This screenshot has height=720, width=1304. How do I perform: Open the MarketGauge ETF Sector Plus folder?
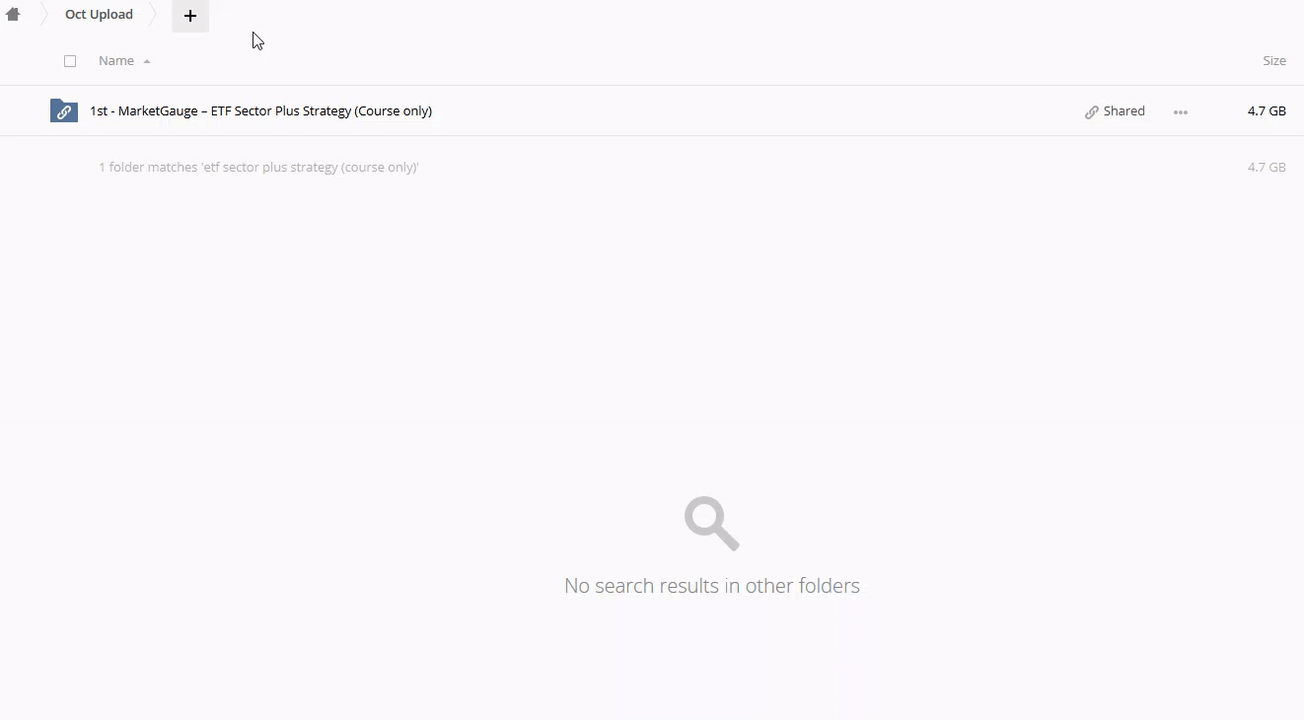[x=261, y=111]
